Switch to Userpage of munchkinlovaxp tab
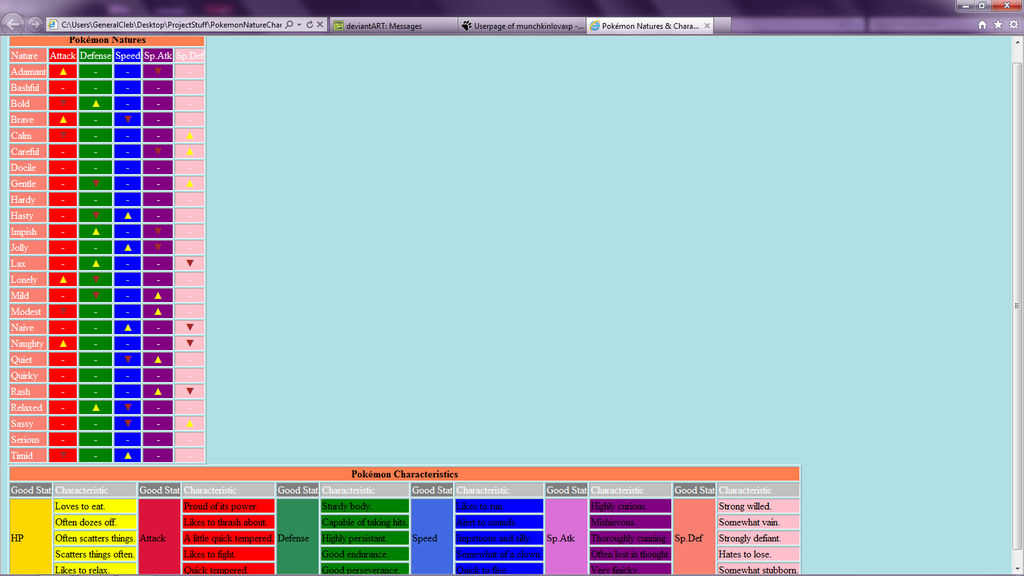The image size is (1024, 576). pyautogui.click(x=522, y=26)
